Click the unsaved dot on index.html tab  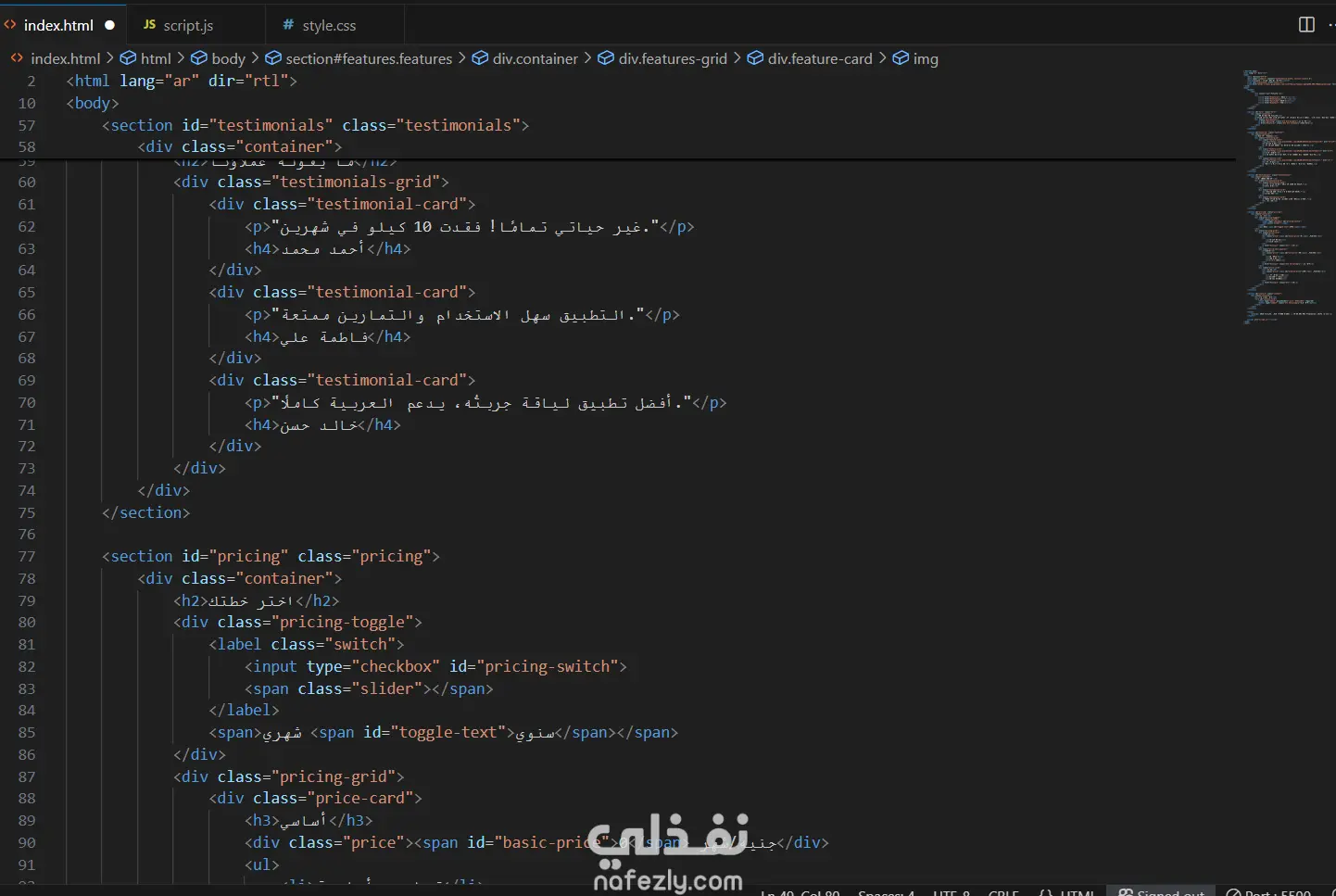click(109, 25)
